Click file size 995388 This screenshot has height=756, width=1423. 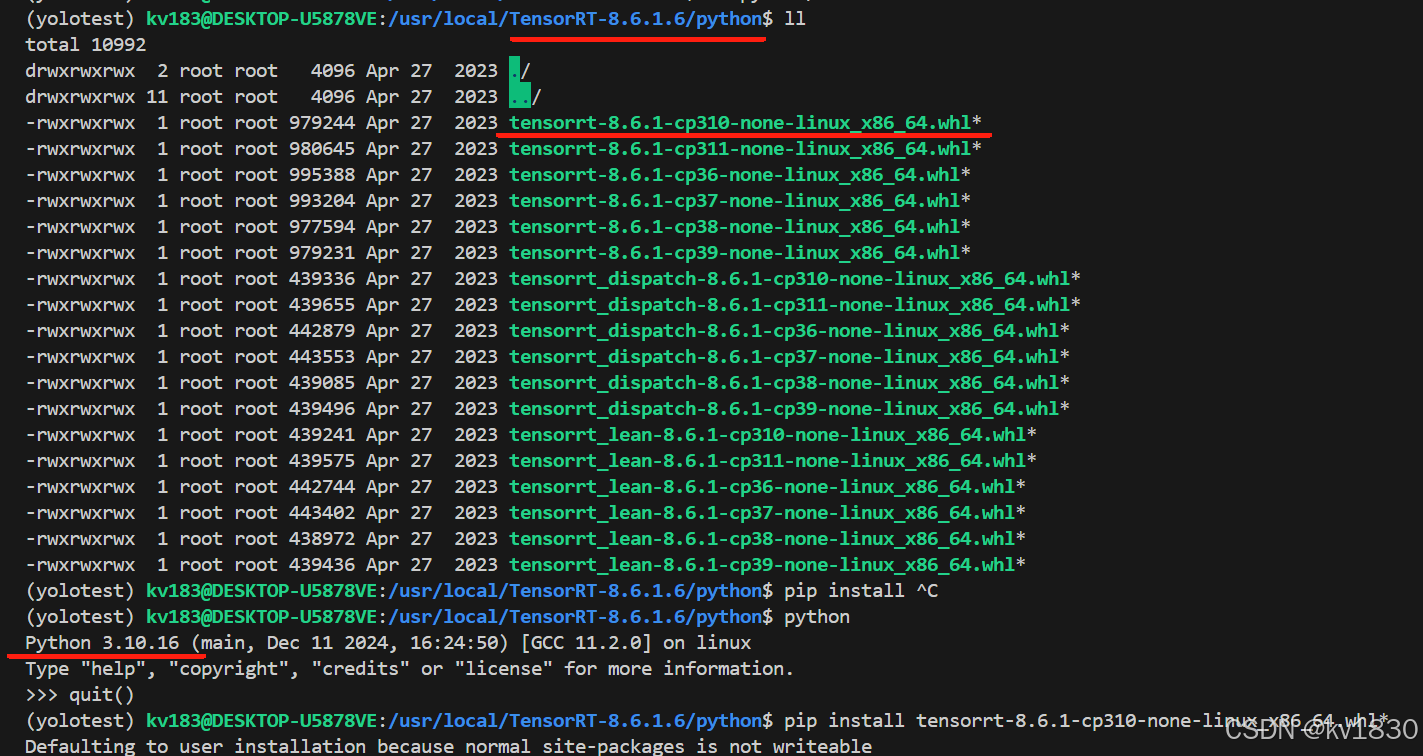click(322, 175)
